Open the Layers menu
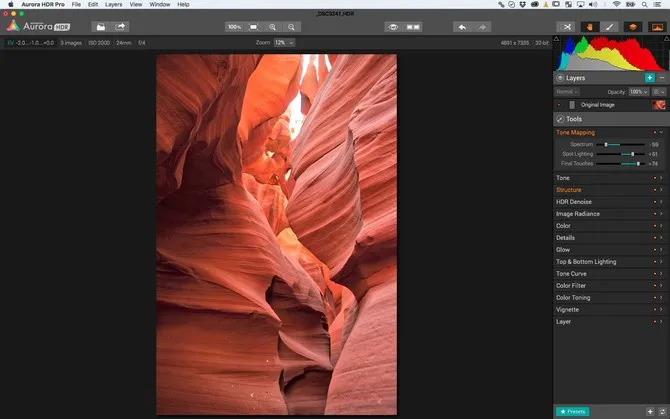The image size is (670, 419). [x=113, y=5]
